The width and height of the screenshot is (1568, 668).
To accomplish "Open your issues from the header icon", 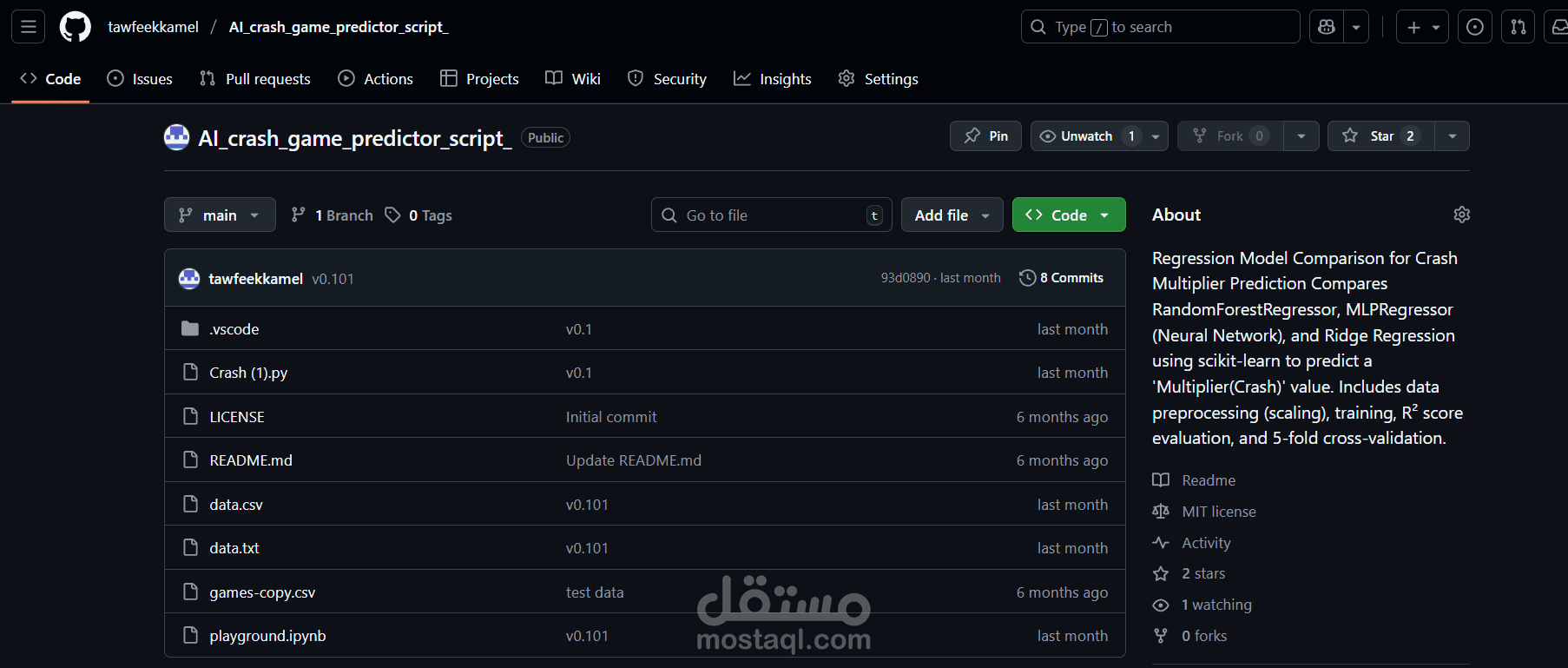I will (1474, 27).
